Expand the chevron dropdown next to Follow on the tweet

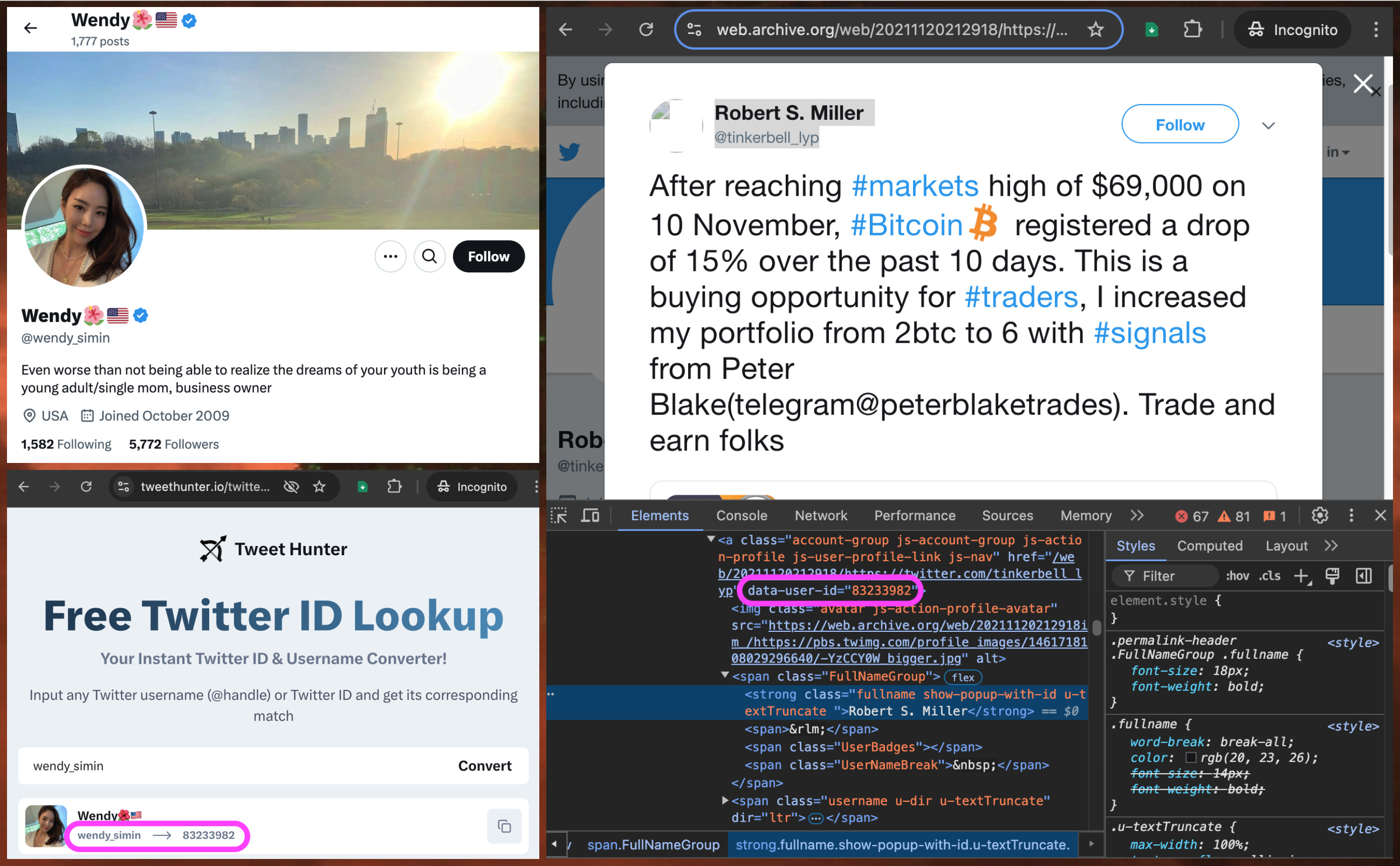coord(1268,125)
